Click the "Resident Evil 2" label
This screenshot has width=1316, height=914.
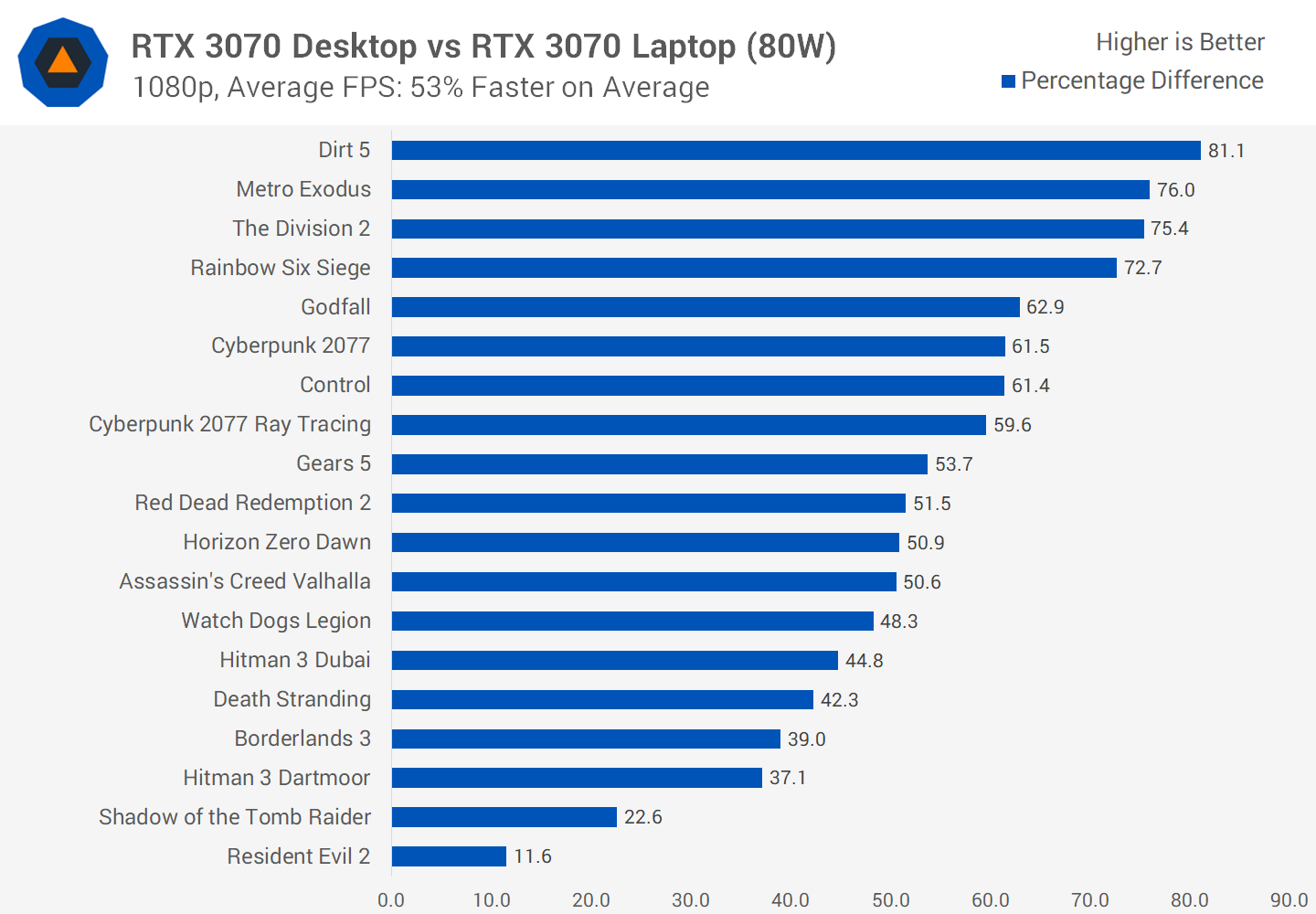coord(298,856)
